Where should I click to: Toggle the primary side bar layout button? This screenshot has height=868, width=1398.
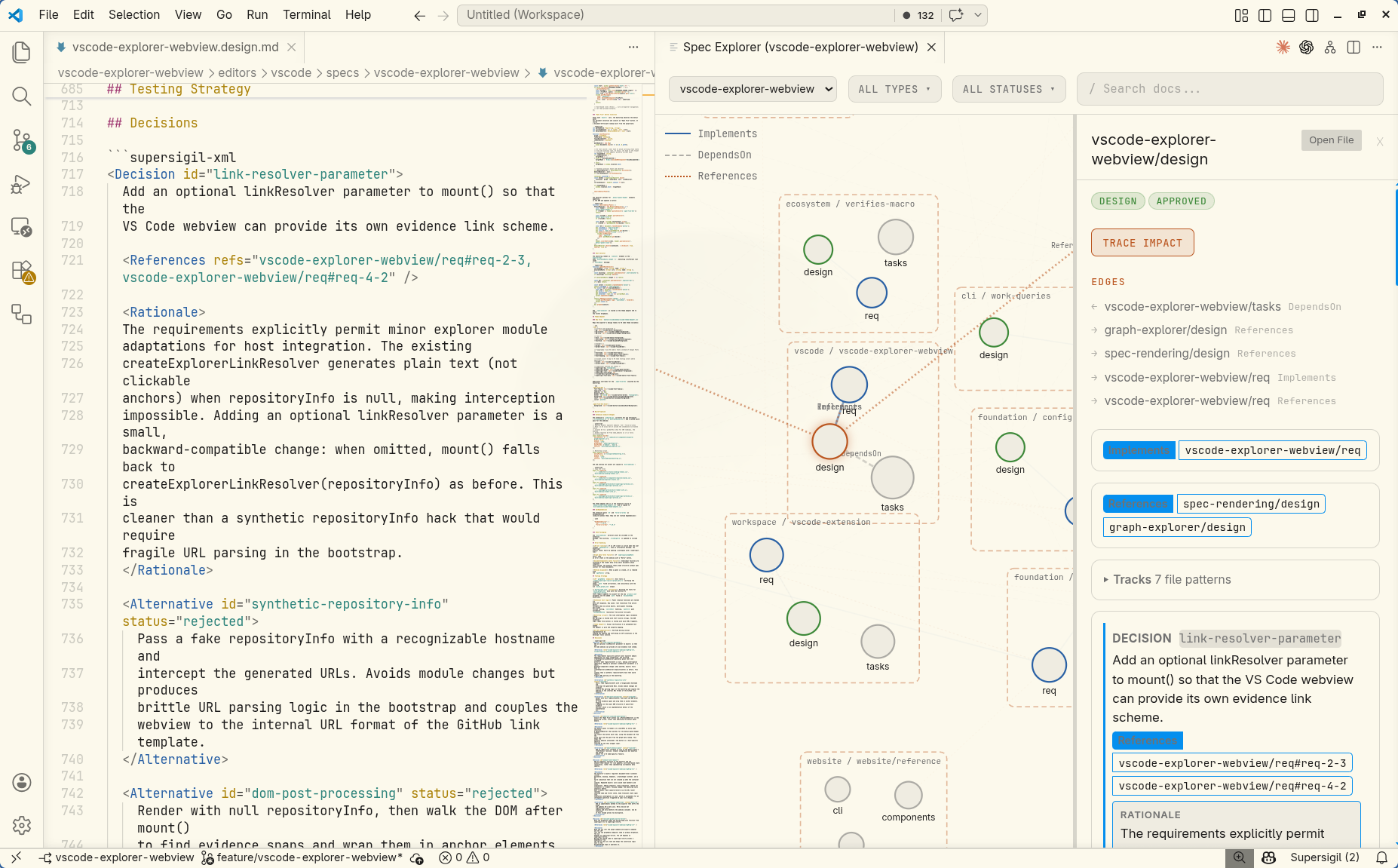pyautogui.click(x=1265, y=15)
